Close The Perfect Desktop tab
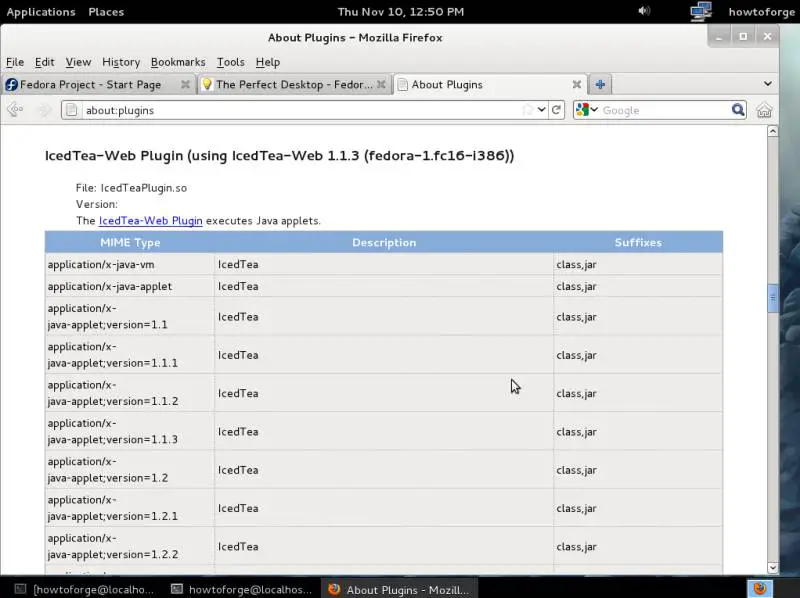 coord(381,85)
